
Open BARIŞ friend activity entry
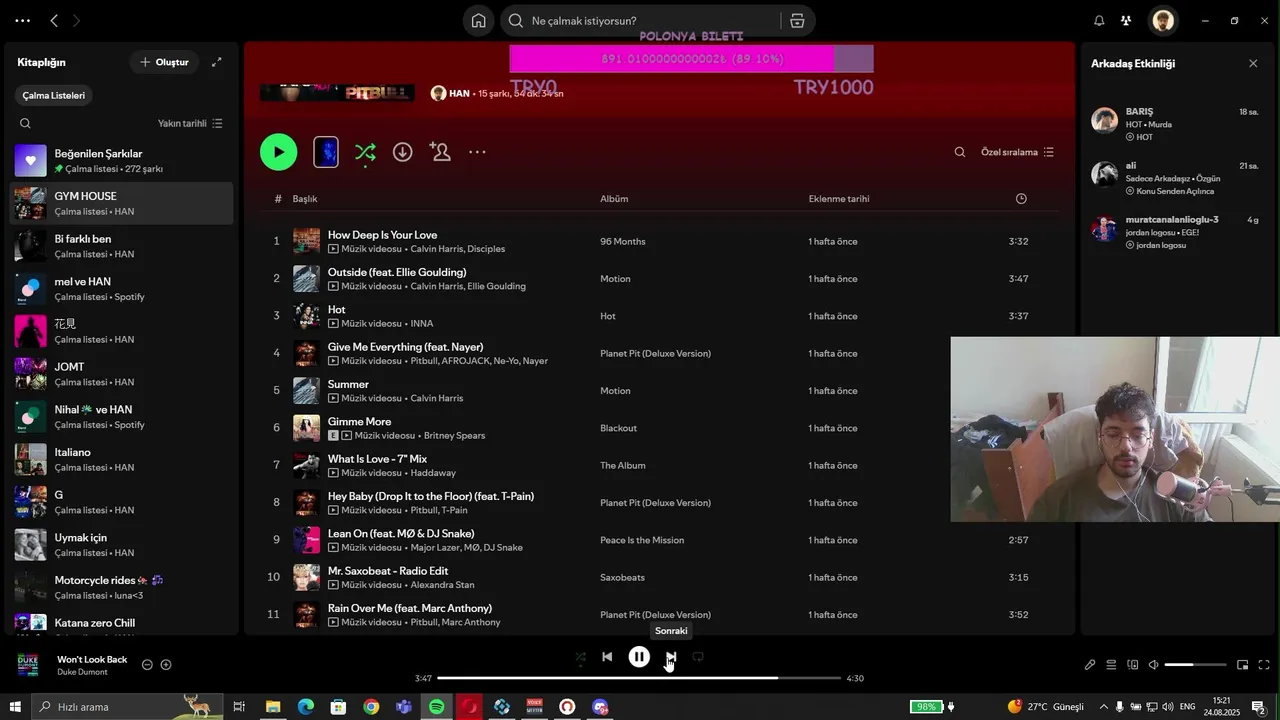pos(1176,124)
